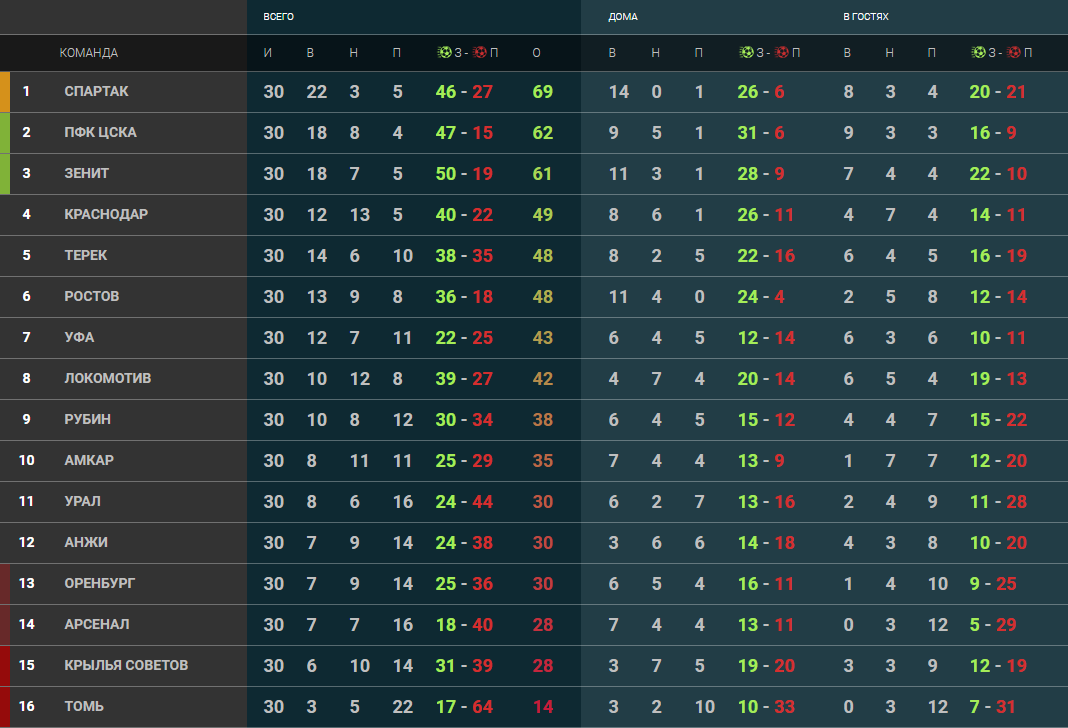Open the В ГОСТЯХ section header
The width and height of the screenshot is (1068, 728).
click(865, 17)
